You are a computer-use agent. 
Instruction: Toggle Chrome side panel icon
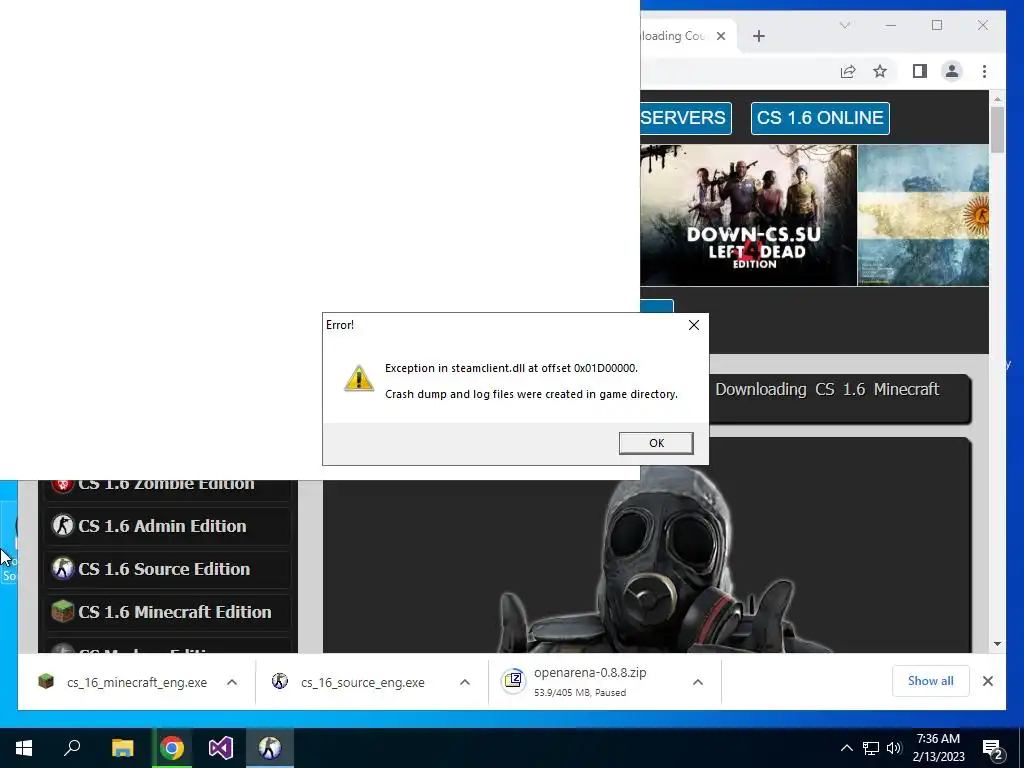click(x=920, y=71)
